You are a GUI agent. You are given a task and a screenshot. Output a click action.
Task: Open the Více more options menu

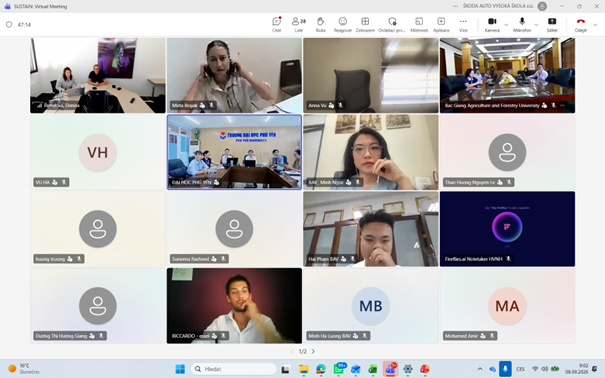463,24
